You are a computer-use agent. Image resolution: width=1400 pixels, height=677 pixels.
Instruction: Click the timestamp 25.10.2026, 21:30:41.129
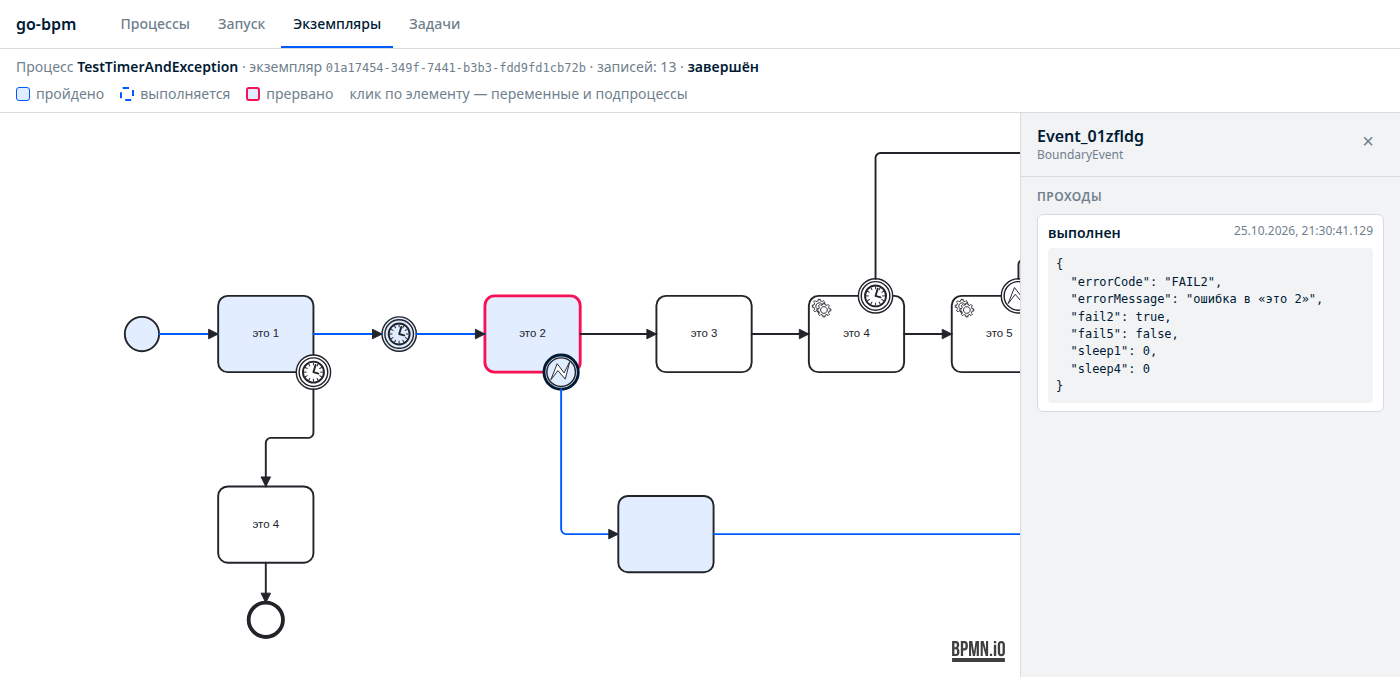click(x=1303, y=231)
